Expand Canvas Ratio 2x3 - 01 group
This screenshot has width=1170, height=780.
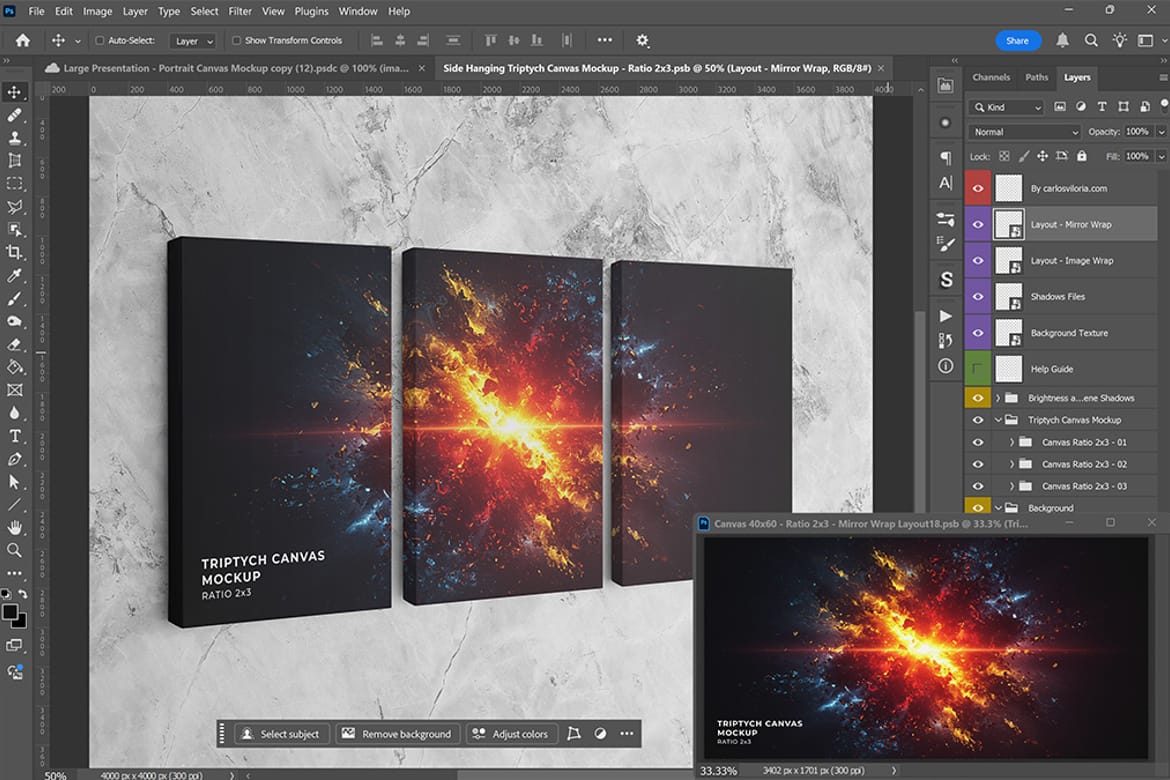pyautogui.click(x=1012, y=442)
